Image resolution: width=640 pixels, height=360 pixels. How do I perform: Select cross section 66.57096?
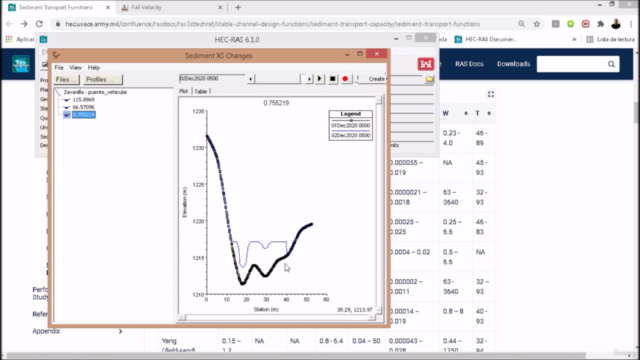pyautogui.click(x=83, y=107)
